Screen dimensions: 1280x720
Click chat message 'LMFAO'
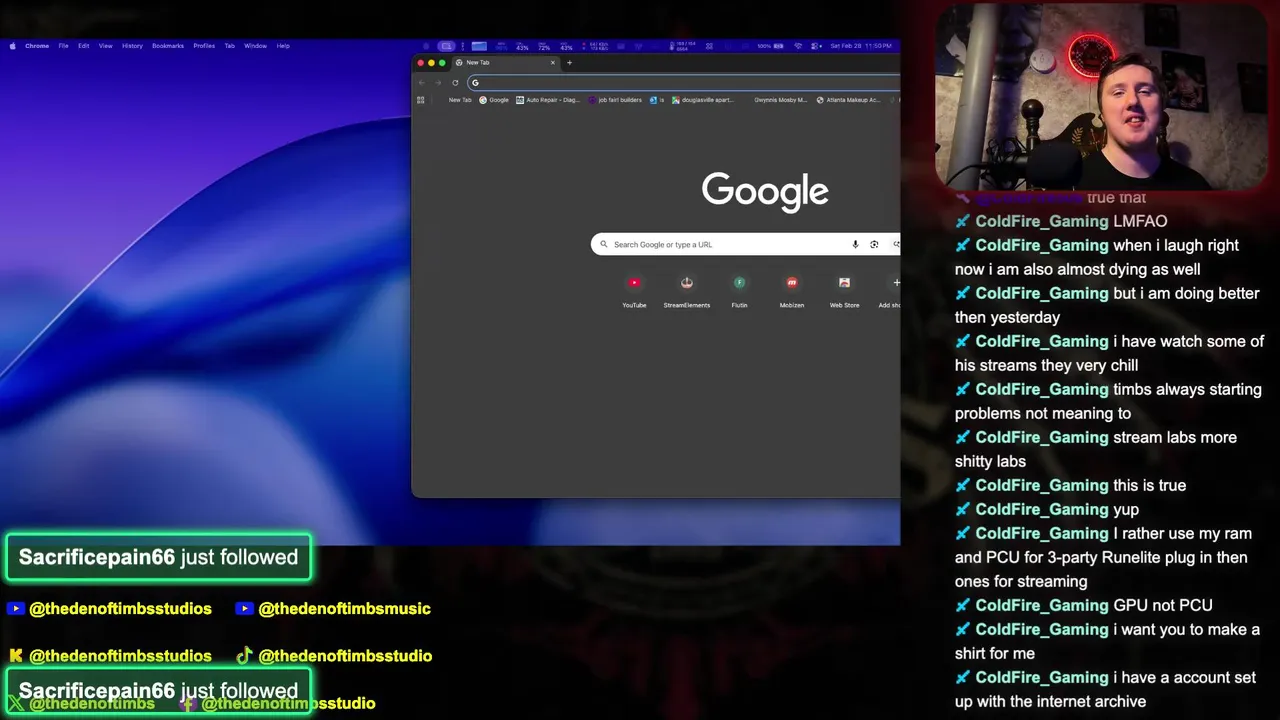point(1140,221)
